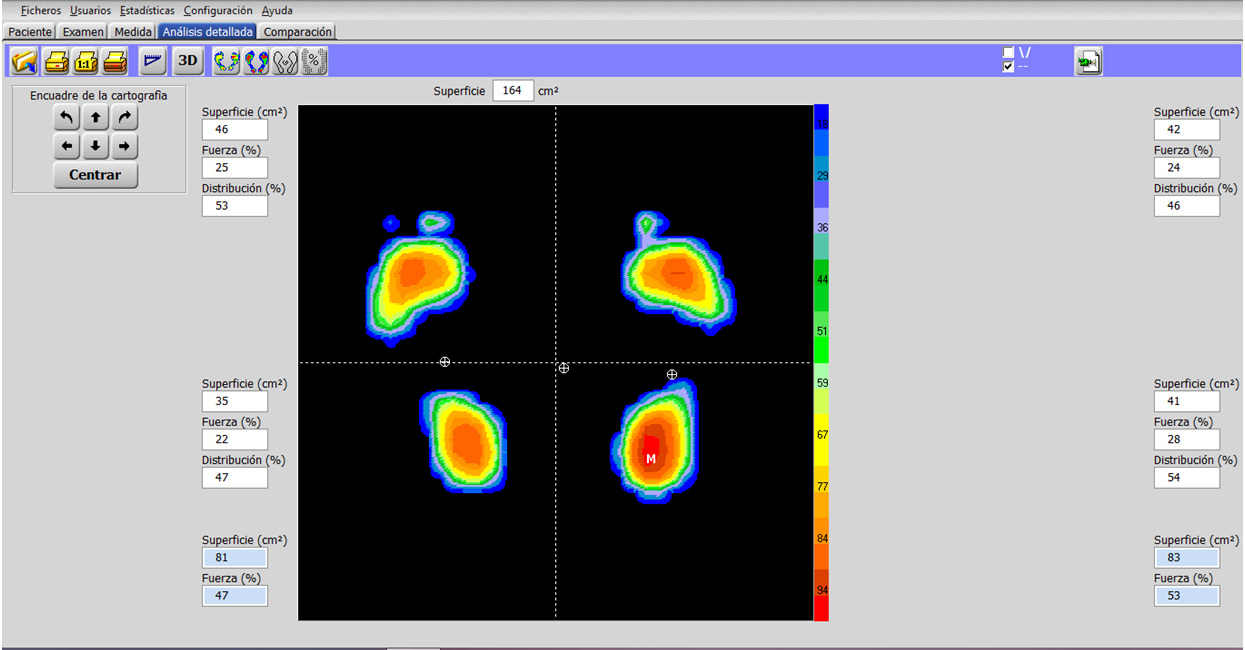
Task: Shift cartography down with down arrow
Action: 95,147
